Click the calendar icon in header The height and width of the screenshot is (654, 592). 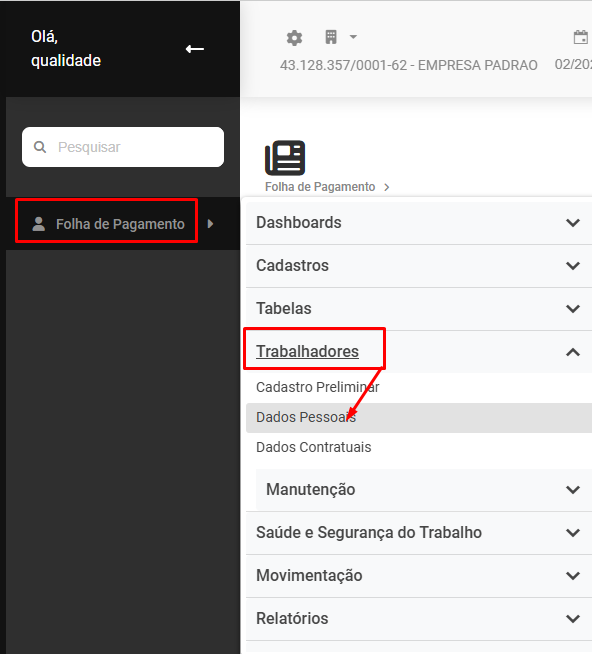(580, 37)
